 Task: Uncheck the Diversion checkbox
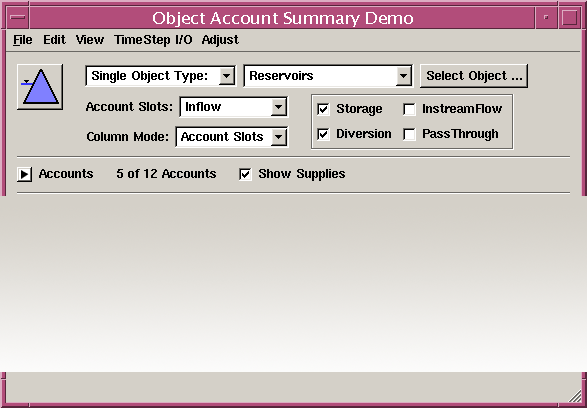tap(323, 134)
